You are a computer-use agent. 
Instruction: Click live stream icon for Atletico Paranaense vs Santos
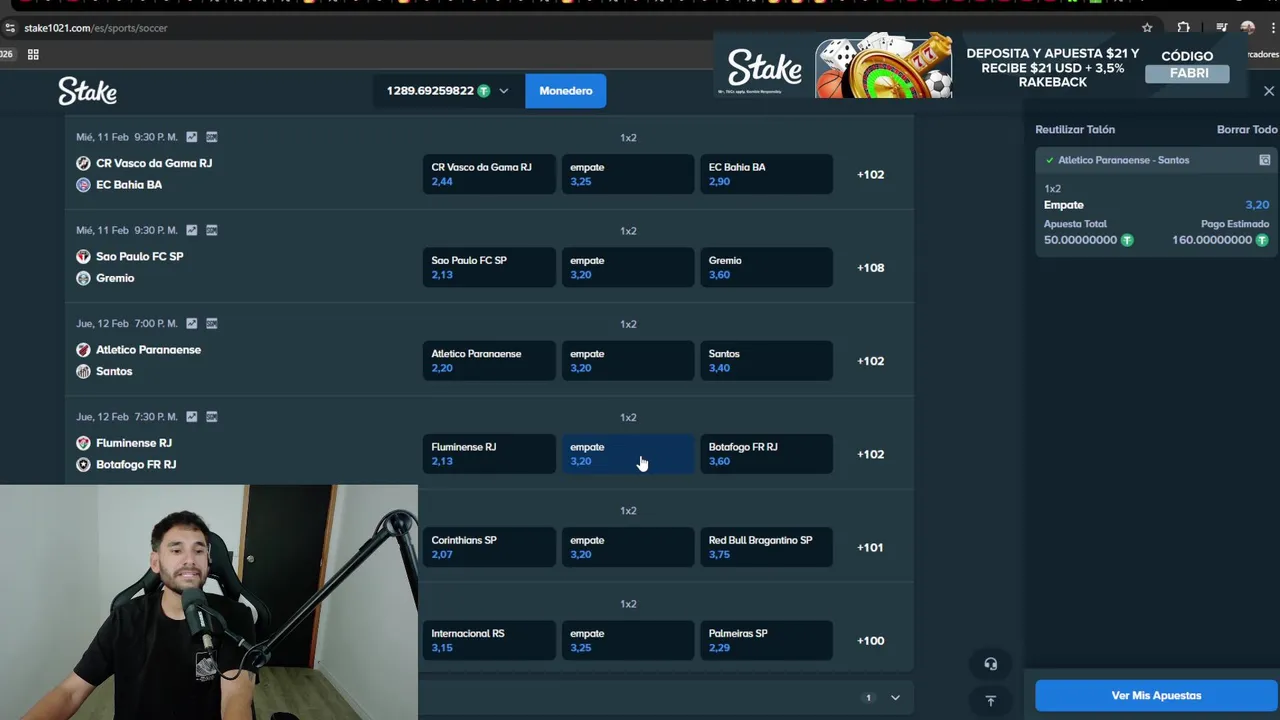(211, 323)
